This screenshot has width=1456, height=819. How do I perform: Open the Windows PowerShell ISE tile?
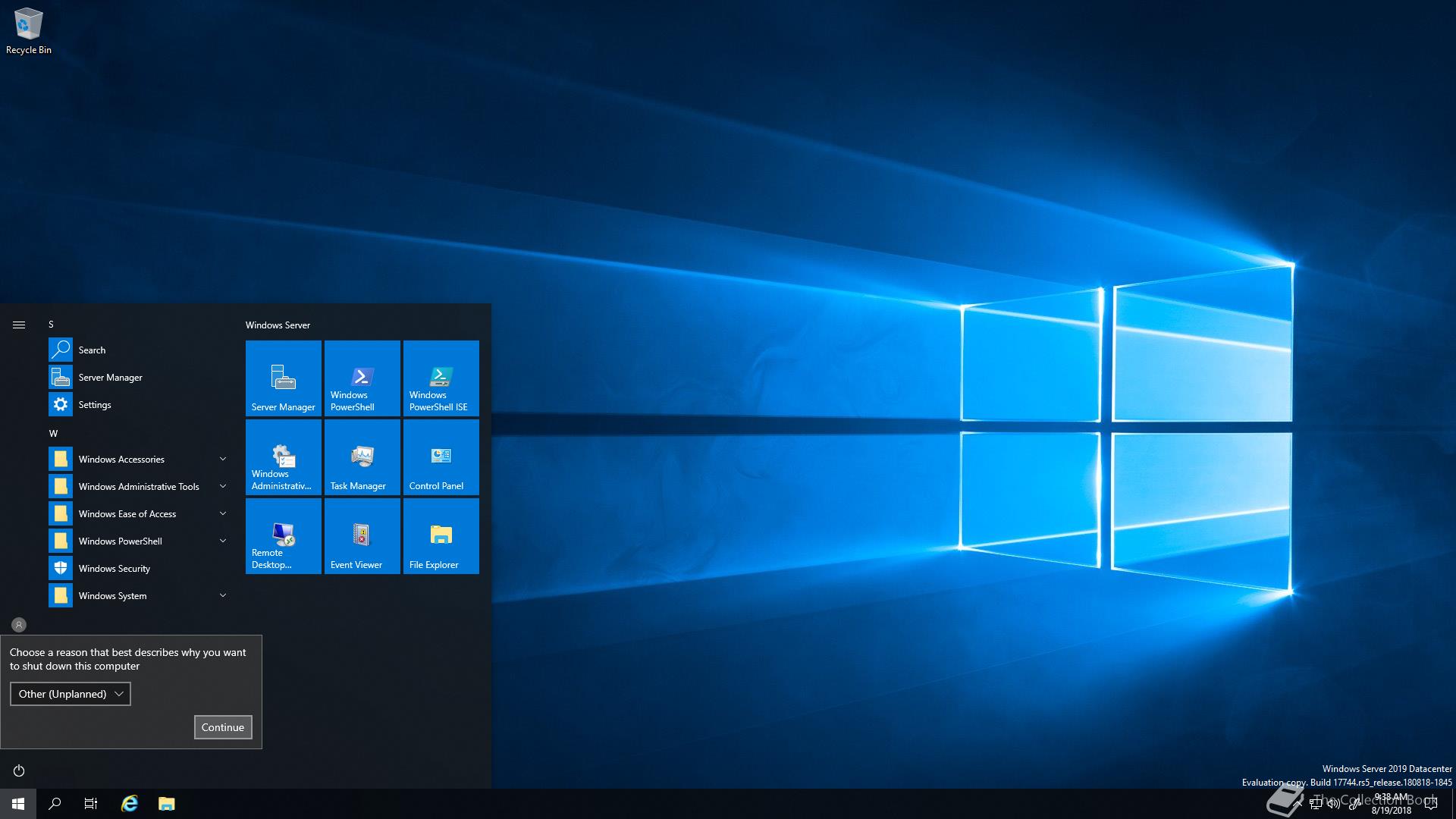(441, 378)
